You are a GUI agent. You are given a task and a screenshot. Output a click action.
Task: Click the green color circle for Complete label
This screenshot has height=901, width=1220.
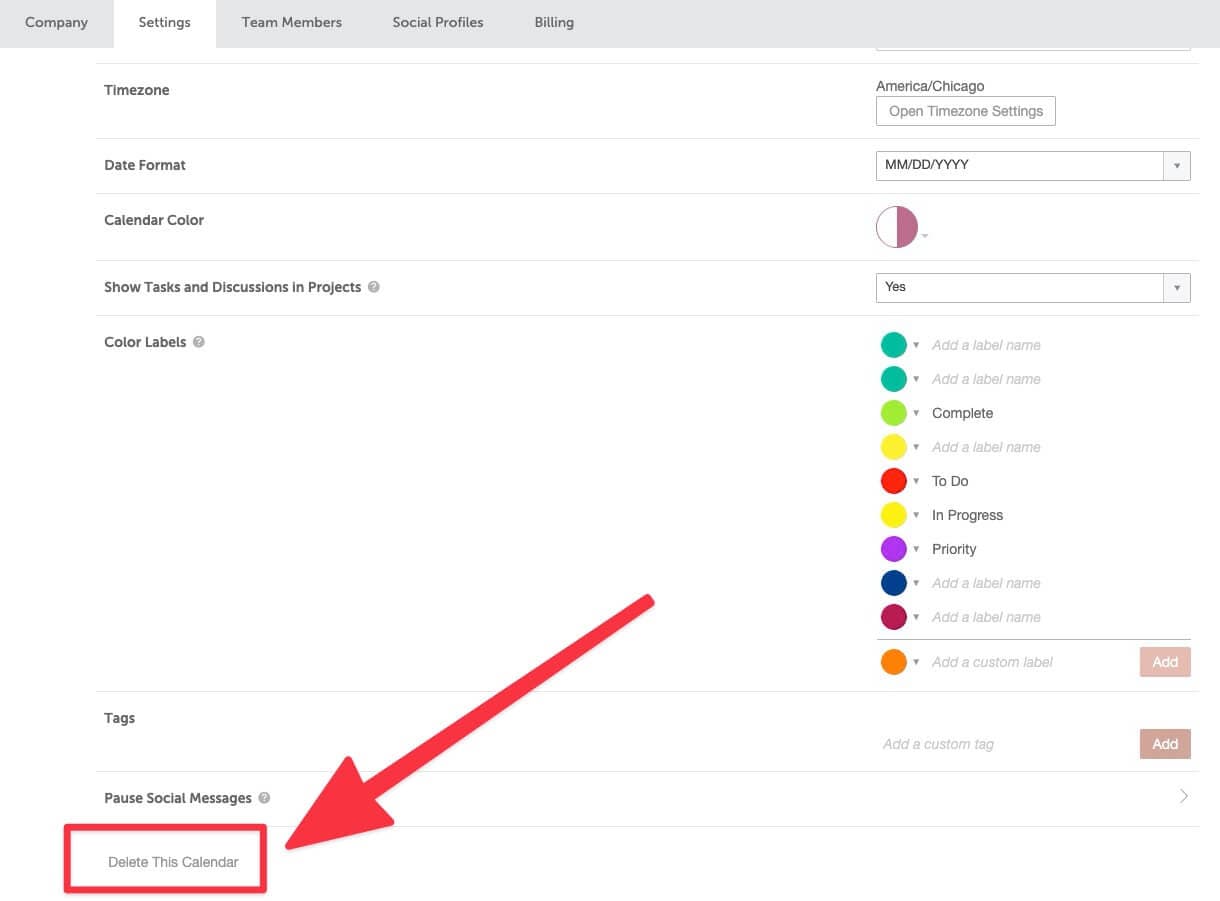tap(893, 413)
